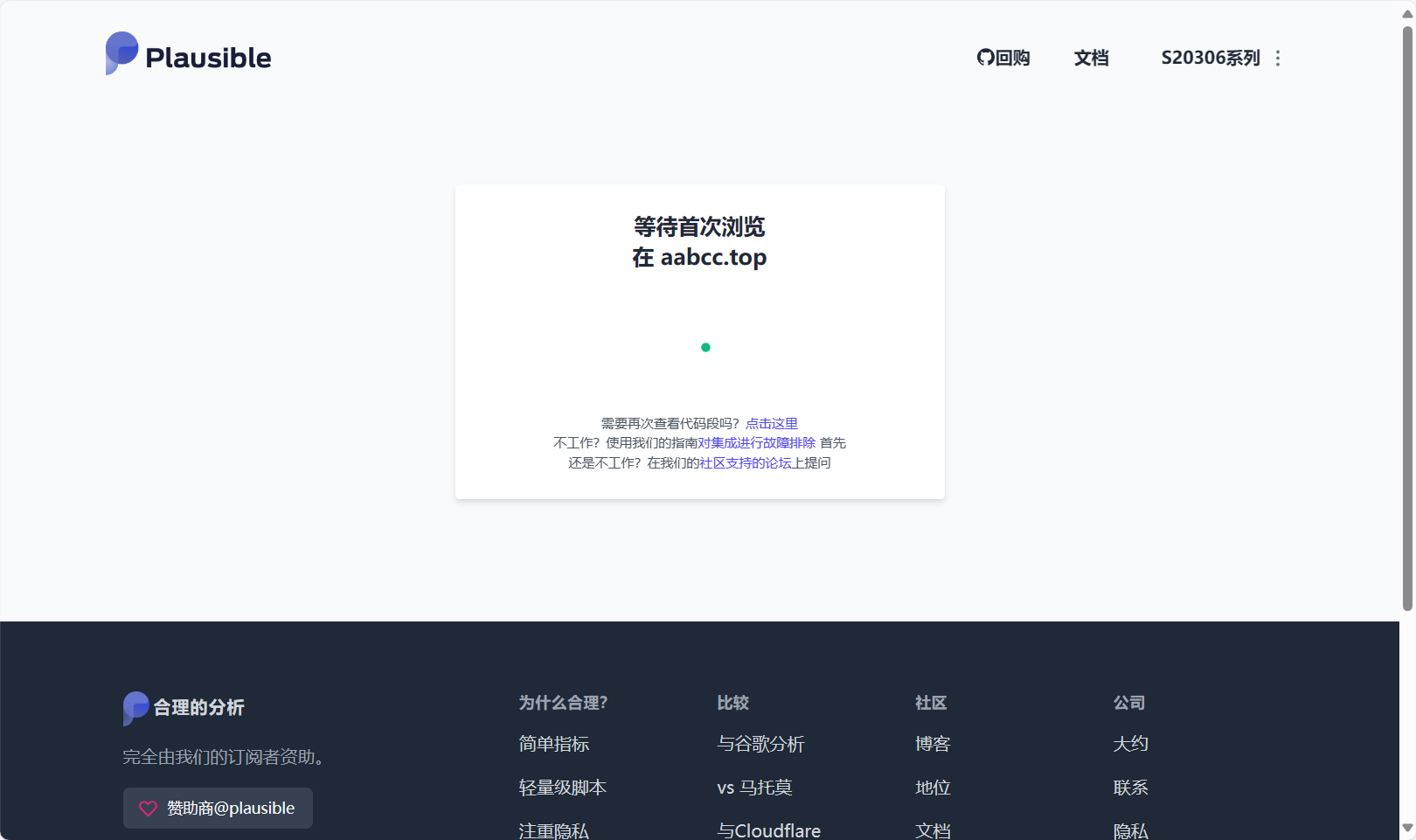Open the 轻量级脚本 footer link

[562, 788]
